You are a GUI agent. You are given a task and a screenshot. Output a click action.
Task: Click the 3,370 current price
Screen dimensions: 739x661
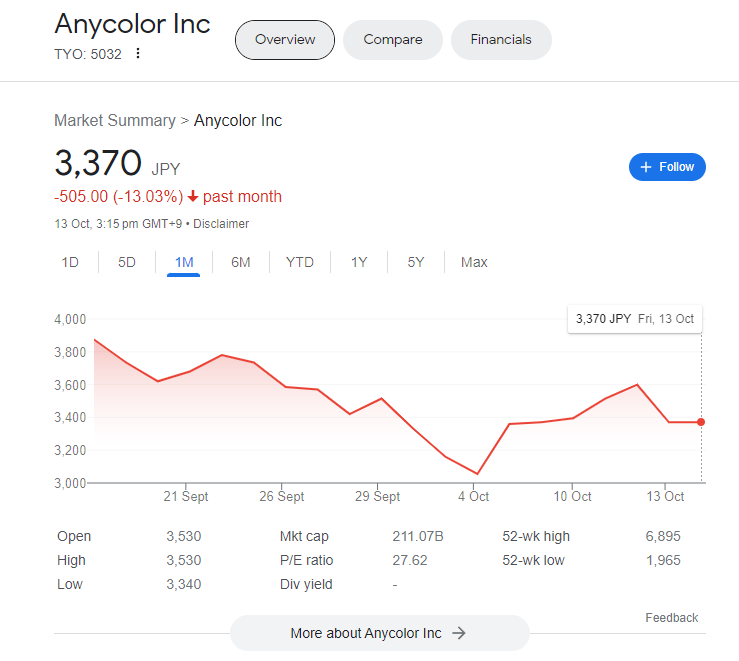98,163
